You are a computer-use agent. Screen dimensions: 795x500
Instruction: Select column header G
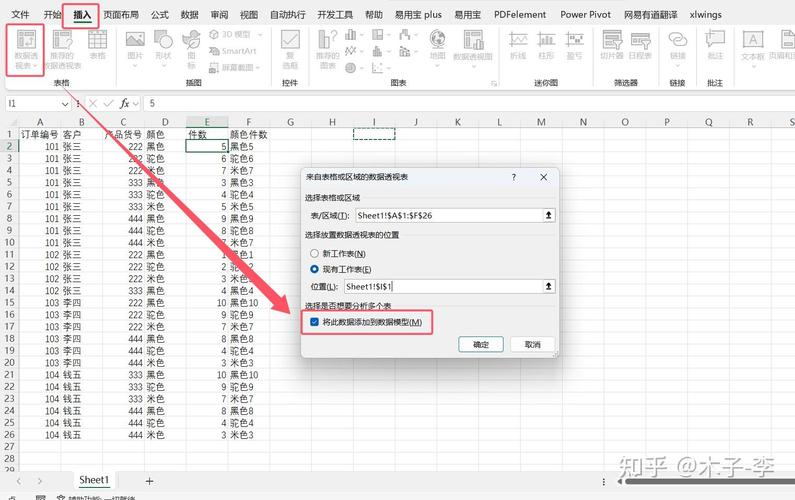click(291, 122)
